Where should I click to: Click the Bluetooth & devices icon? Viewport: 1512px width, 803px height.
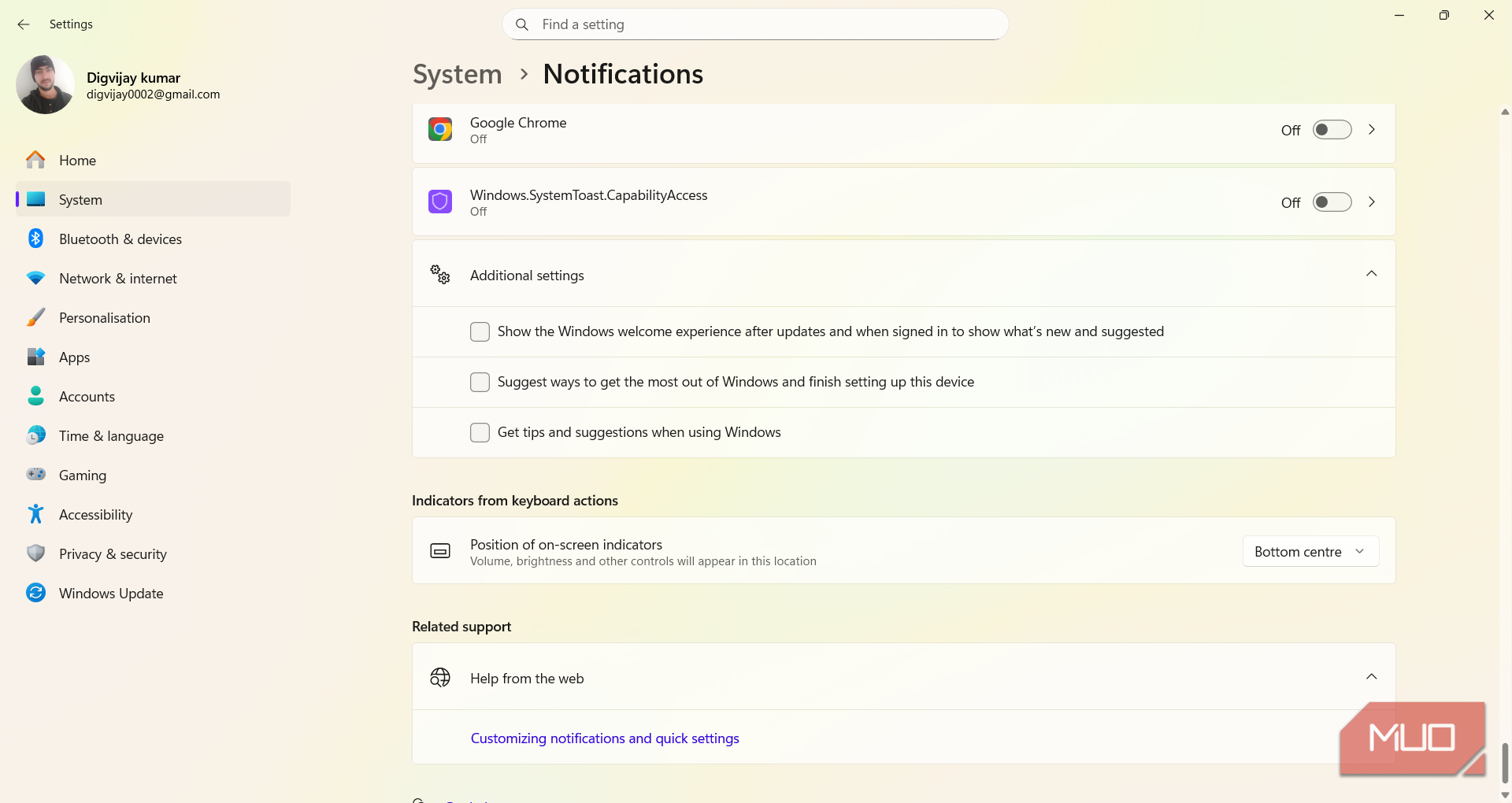pyautogui.click(x=35, y=239)
